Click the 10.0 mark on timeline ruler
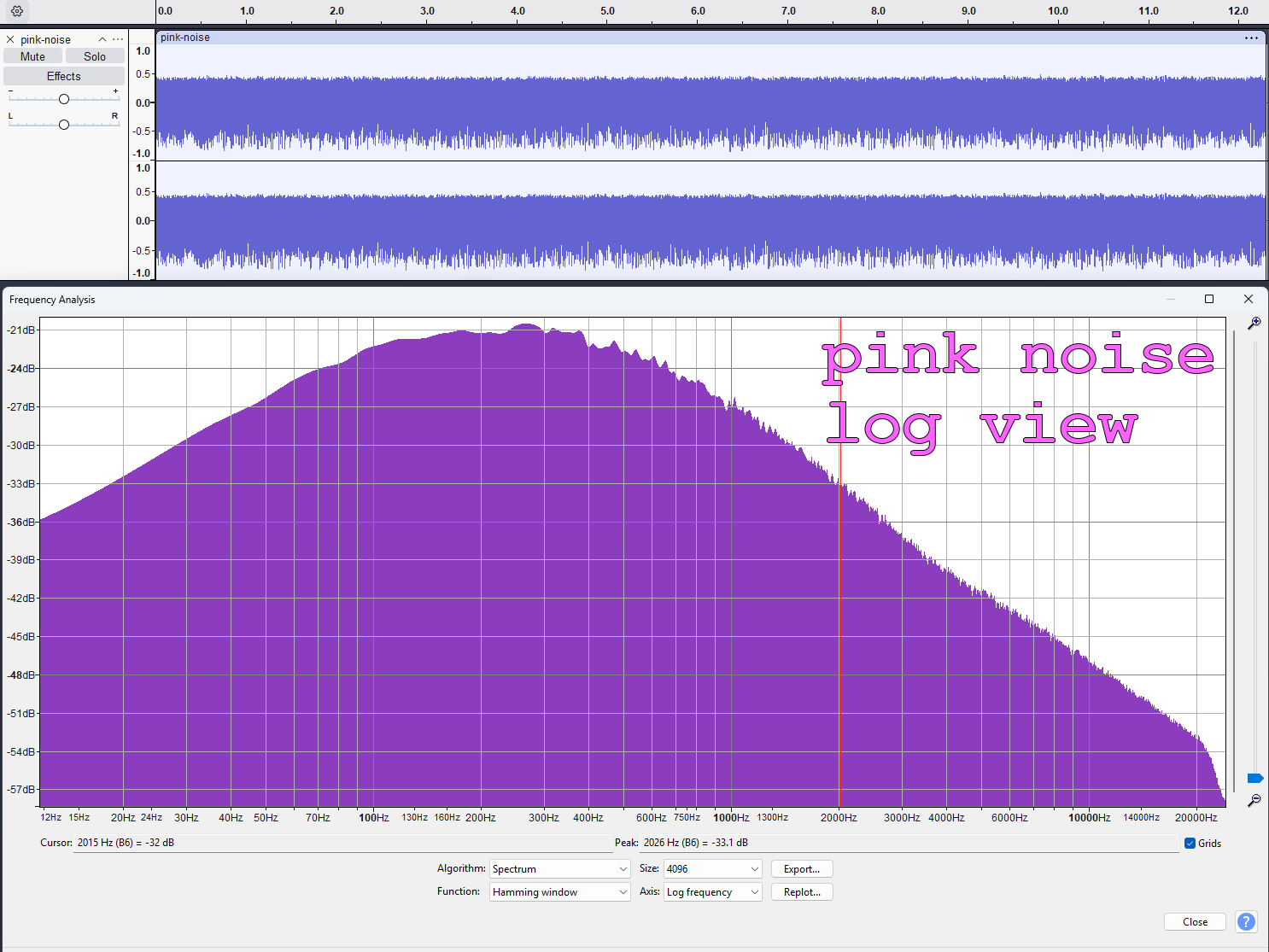The height and width of the screenshot is (952, 1269). [x=1058, y=11]
